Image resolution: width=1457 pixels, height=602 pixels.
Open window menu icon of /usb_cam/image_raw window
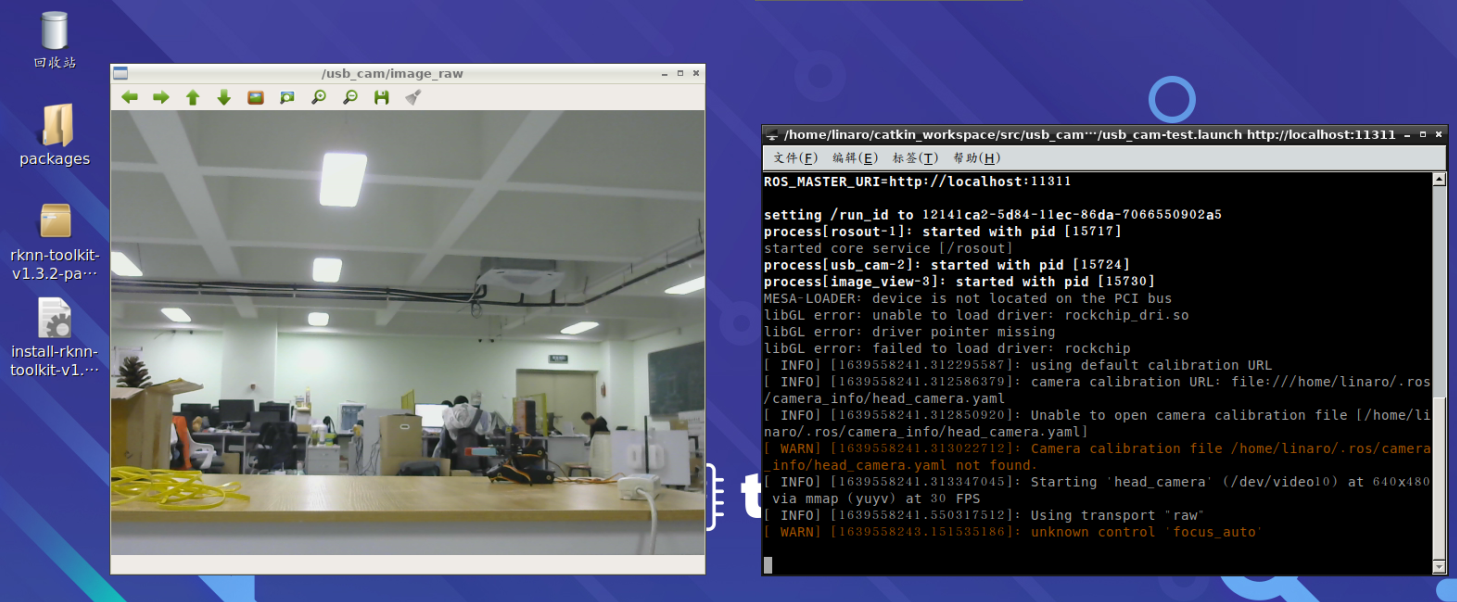click(120, 73)
